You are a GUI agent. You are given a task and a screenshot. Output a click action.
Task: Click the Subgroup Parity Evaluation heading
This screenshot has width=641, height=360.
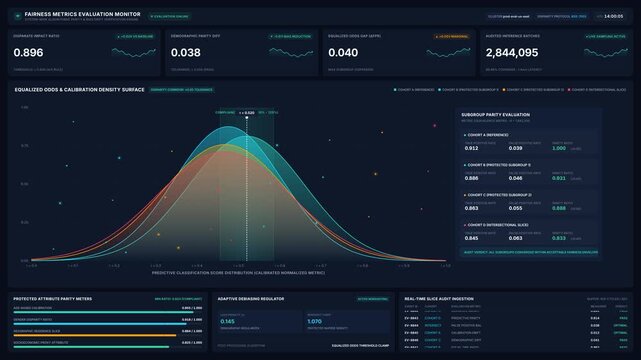pyautogui.click(x=495, y=115)
